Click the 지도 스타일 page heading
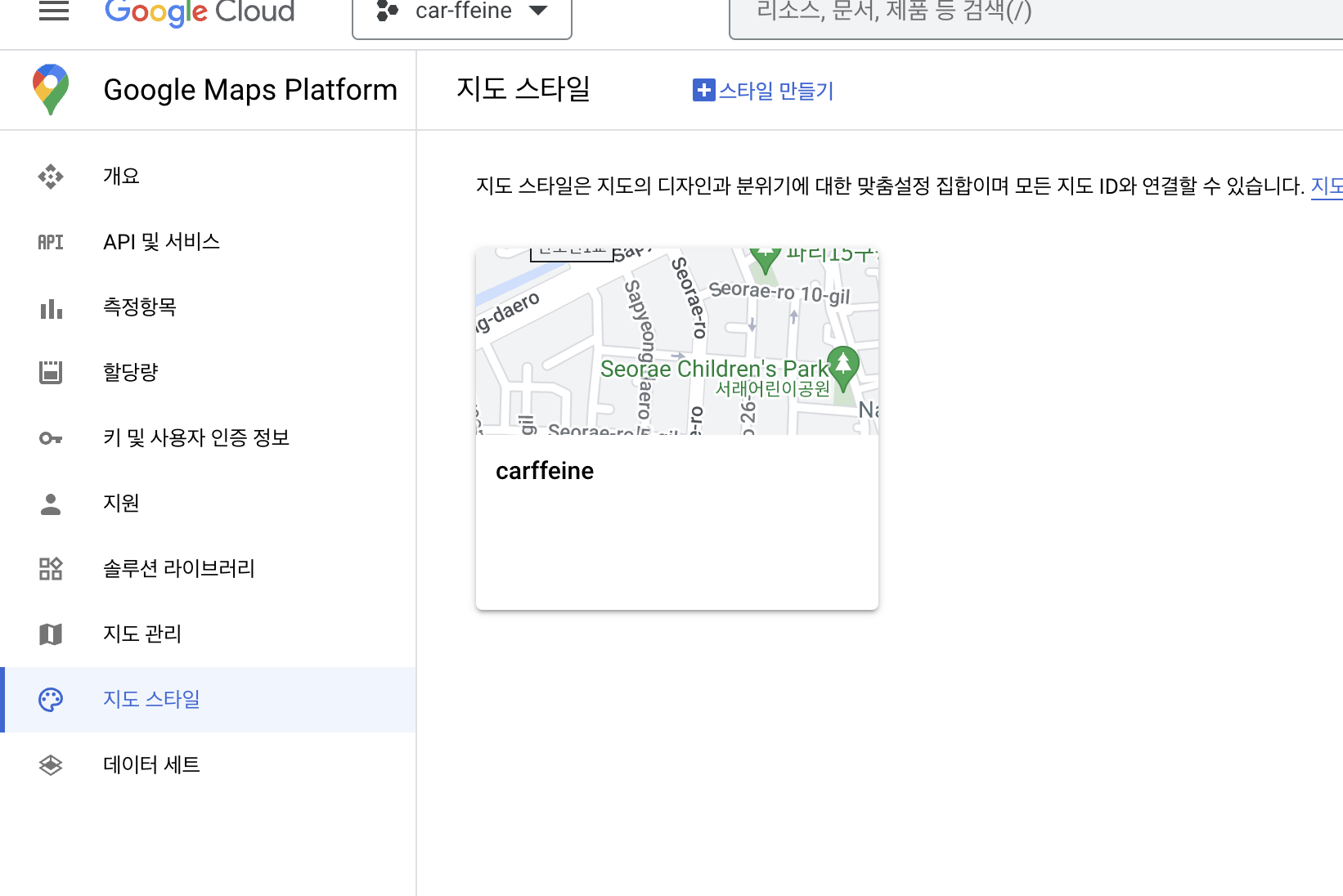 point(523,88)
